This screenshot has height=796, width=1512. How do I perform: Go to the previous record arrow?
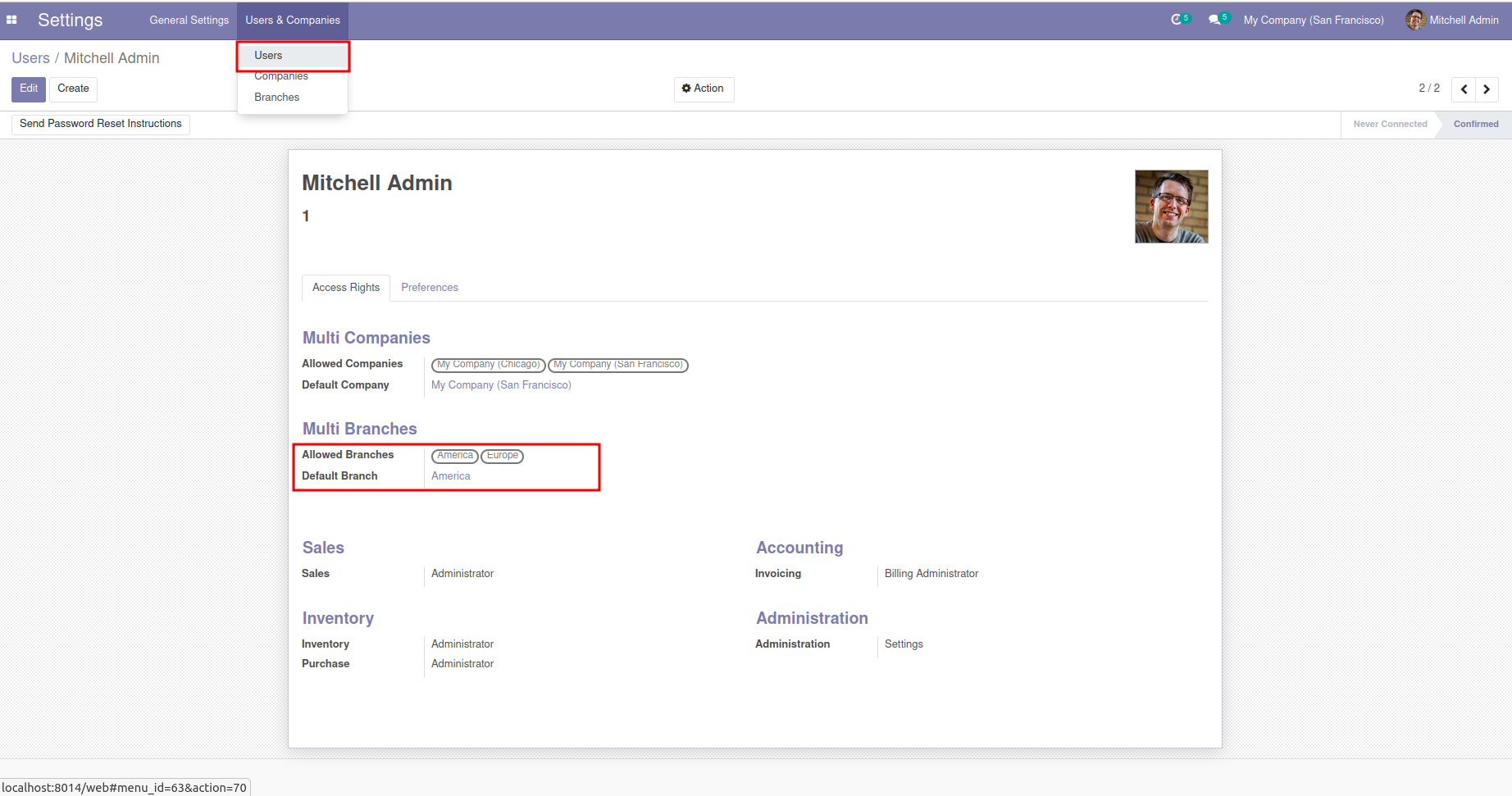[1464, 89]
